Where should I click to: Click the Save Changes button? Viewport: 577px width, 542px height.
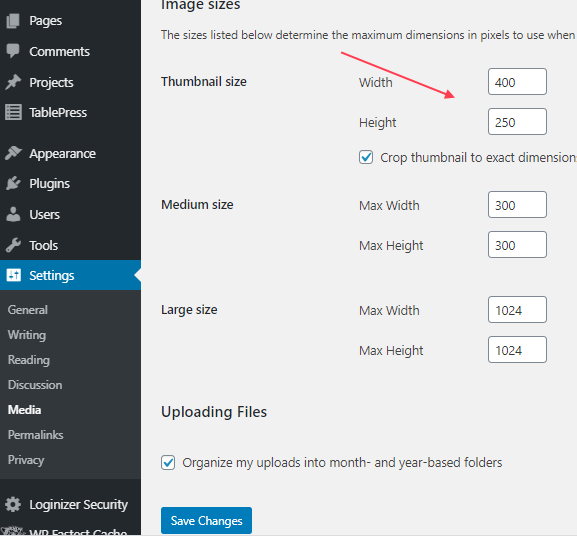click(206, 521)
